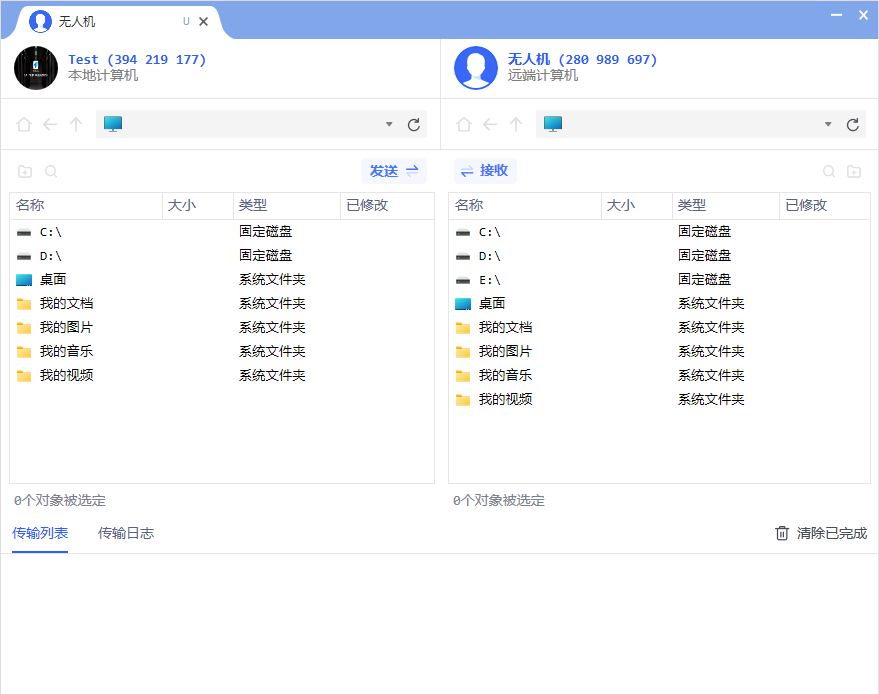The width and height of the screenshot is (879, 694).
Task: Select remote 我的文档 folder
Action: [x=659, y=328]
